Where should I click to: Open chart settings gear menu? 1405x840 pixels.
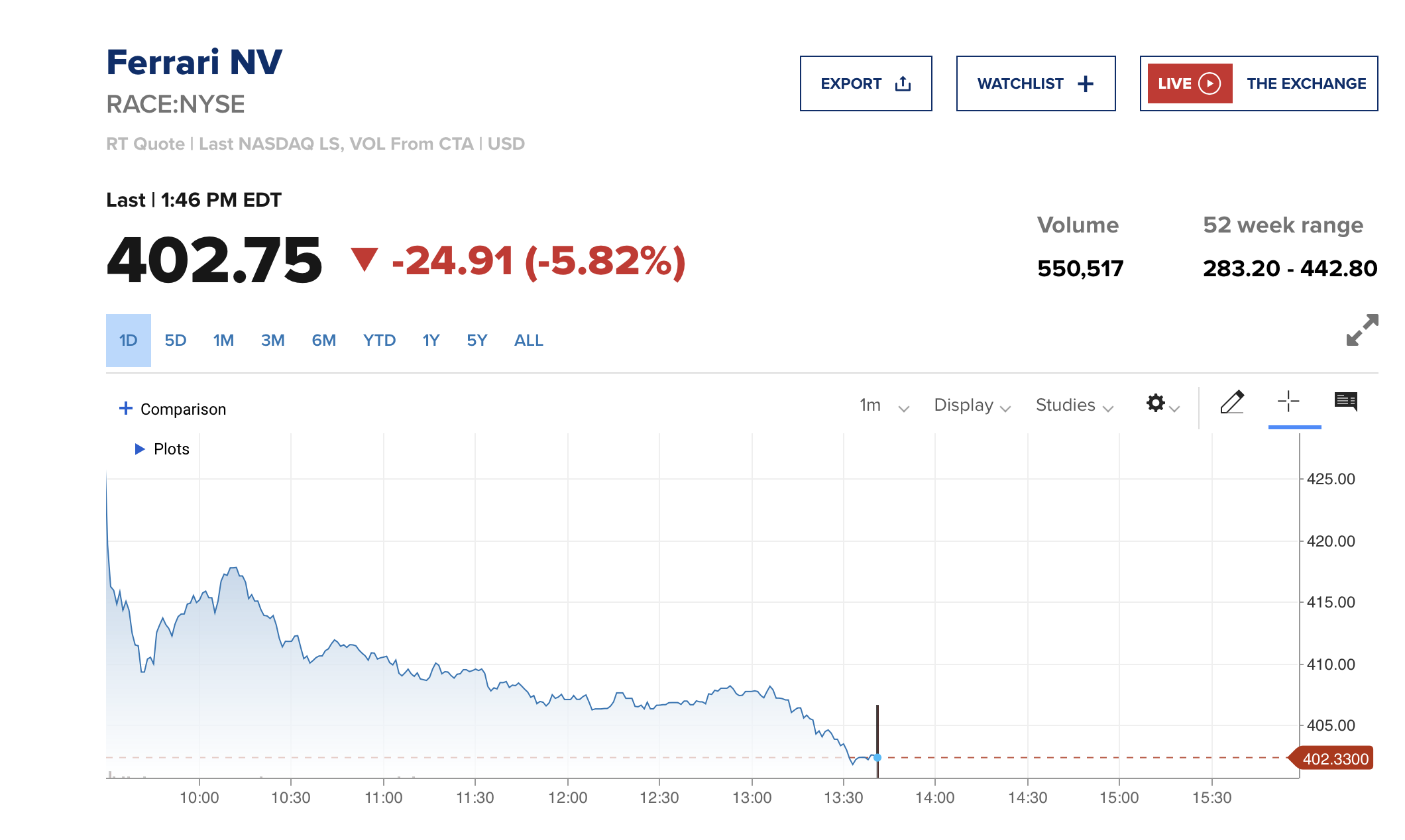point(1156,403)
